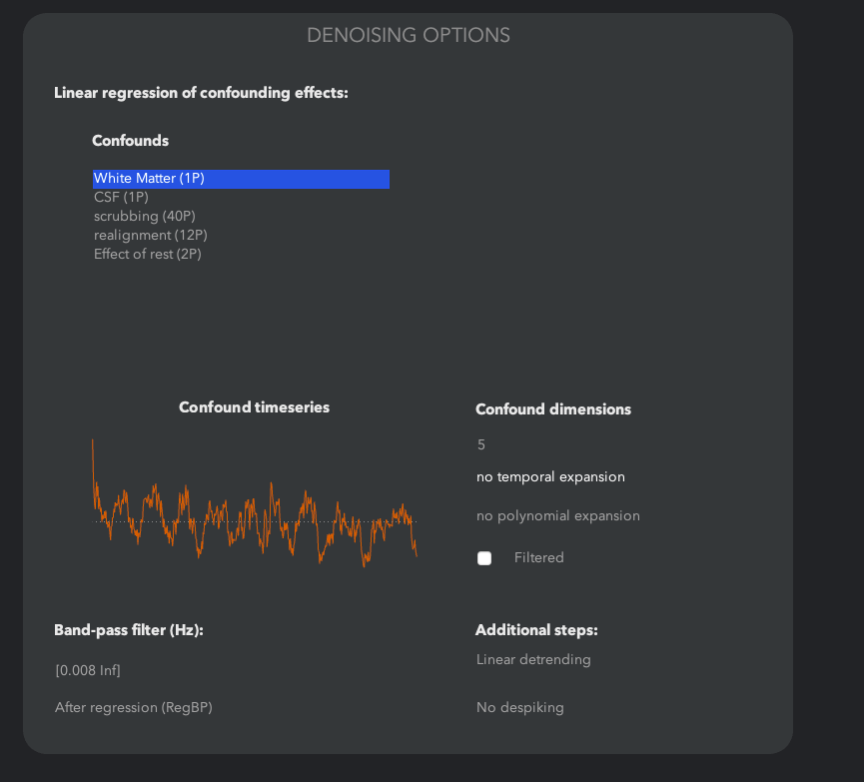Image resolution: width=864 pixels, height=782 pixels.
Task: Toggle the Filtered checkbox
Action: click(x=485, y=558)
